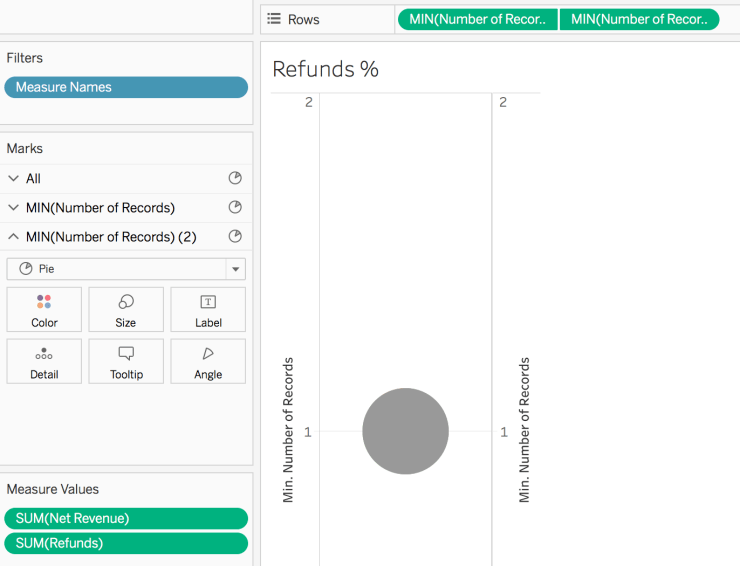Open the Size marks card
Image resolution: width=740 pixels, height=566 pixels.
coord(126,310)
